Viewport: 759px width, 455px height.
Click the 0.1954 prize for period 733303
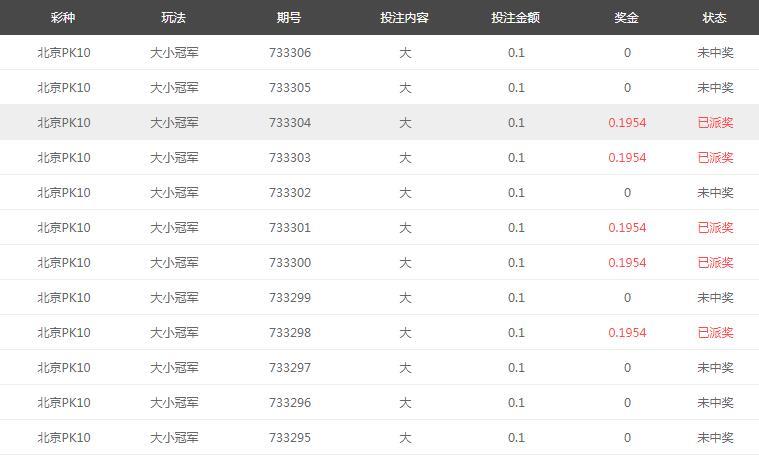coord(627,158)
